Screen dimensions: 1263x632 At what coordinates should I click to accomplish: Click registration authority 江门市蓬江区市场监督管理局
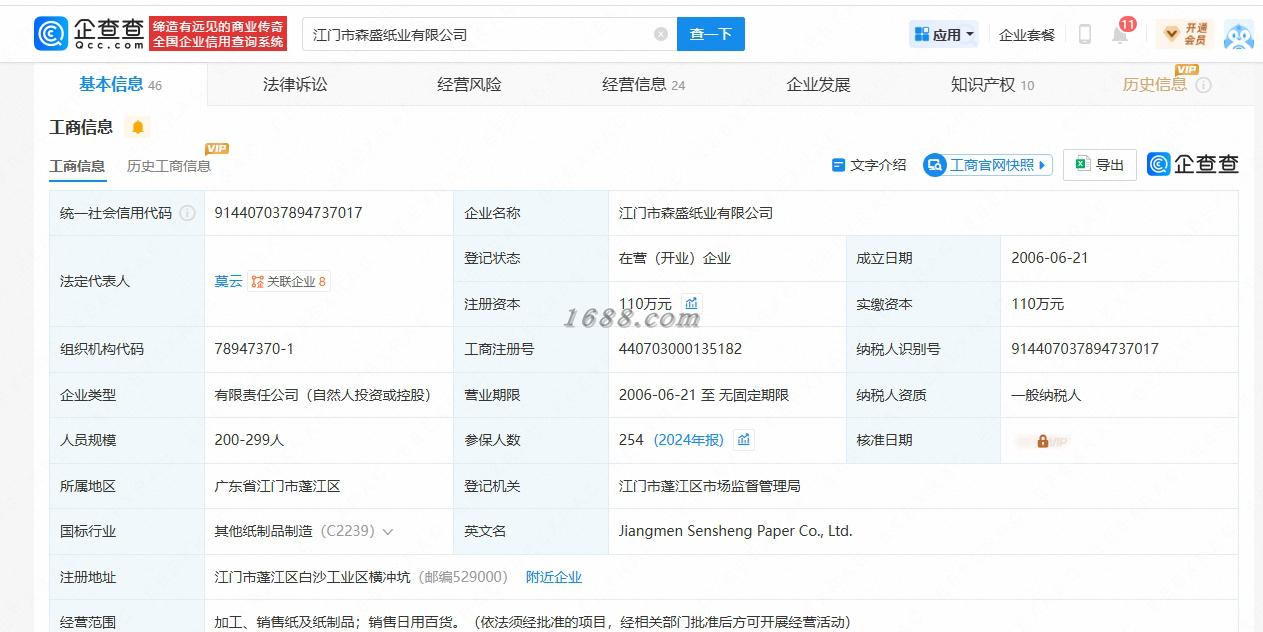click(710, 486)
